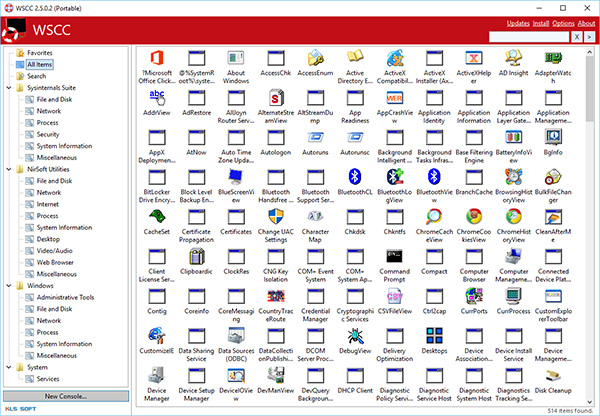Collapse the NirSoft Utilities tree node
This screenshot has height=416, width=600.
click(x=9, y=169)
